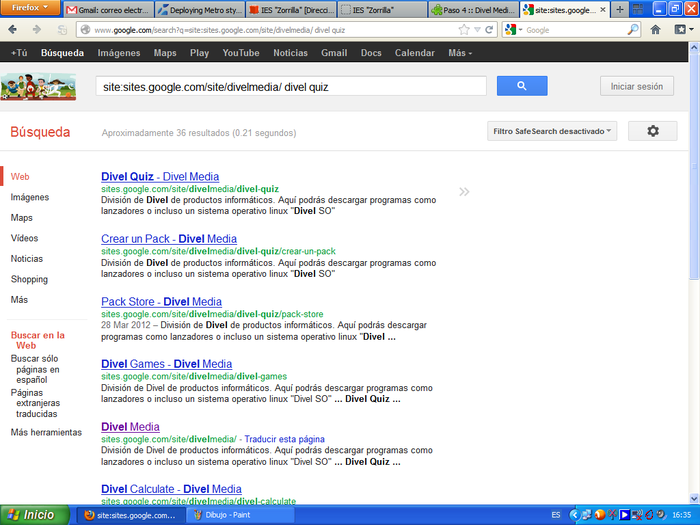This screenshot has width=700, height=525.
Task: Select the Firefox taskbar window entry
Action: (x=131, y=515)
